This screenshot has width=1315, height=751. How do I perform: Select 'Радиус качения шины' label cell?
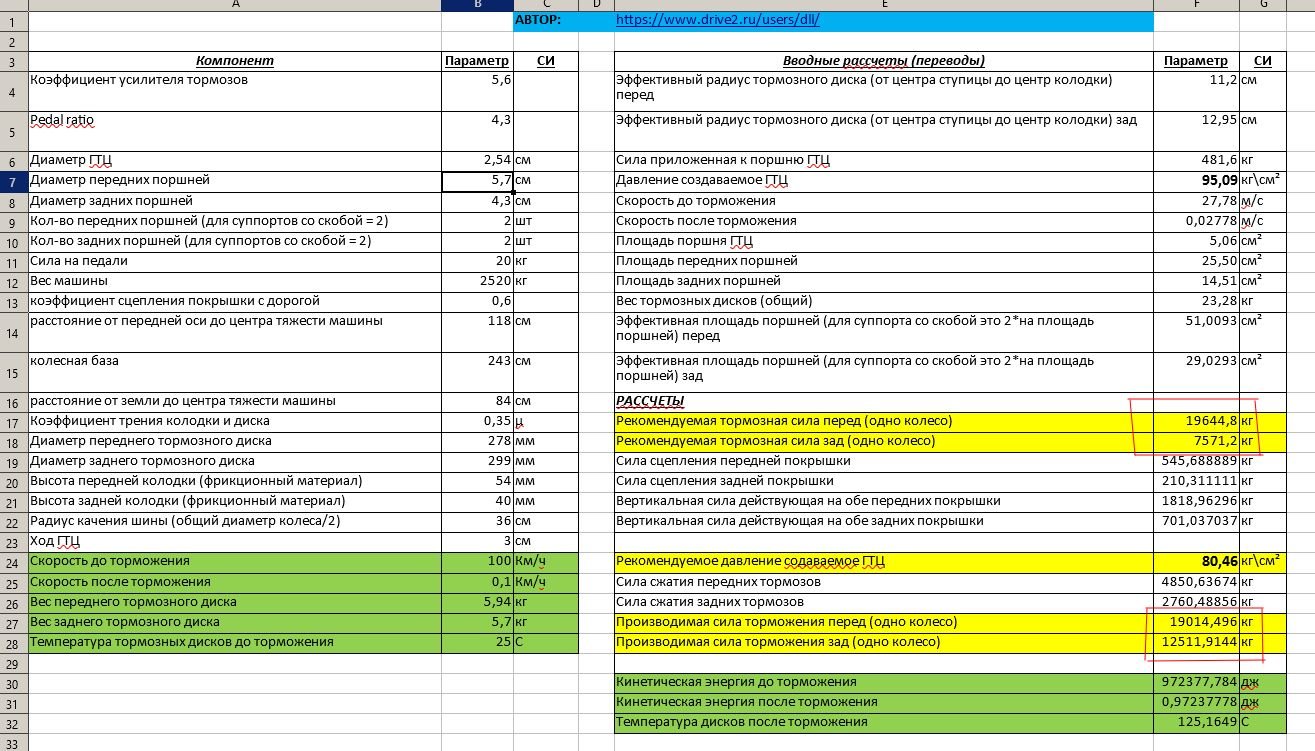[235, 521]
